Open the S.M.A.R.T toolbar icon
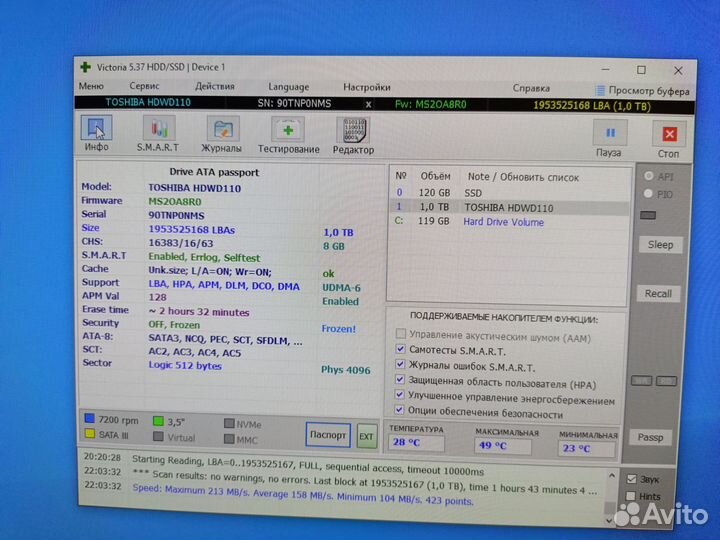720x540 pixels. [158, 130]
